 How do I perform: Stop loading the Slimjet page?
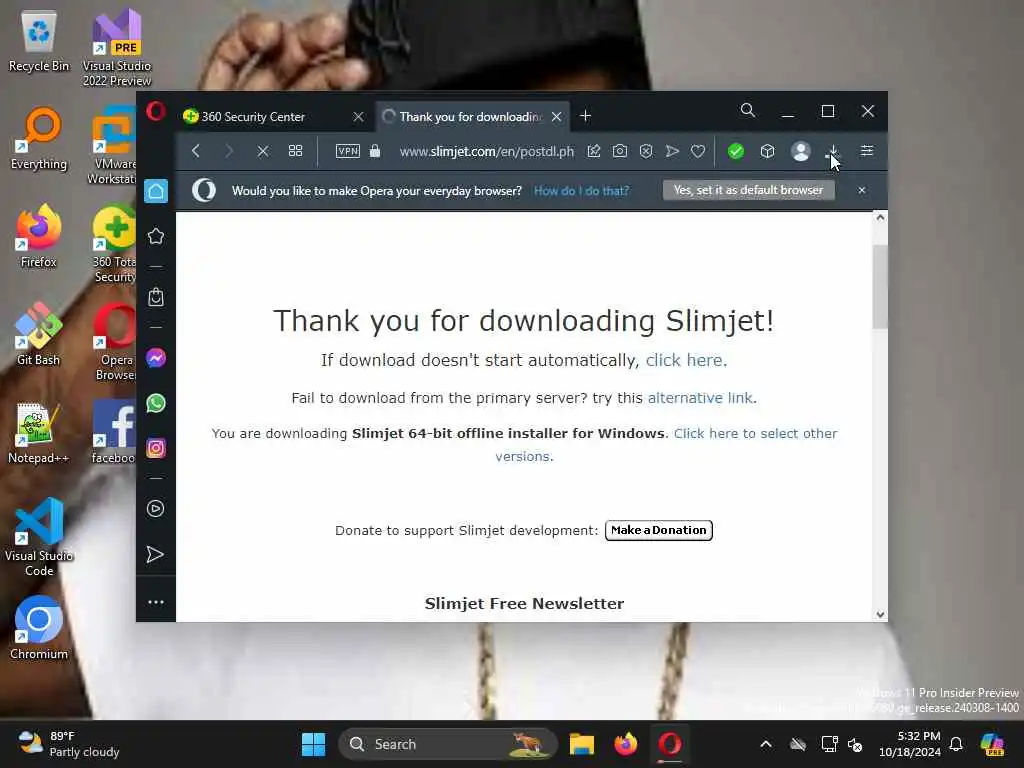(x=263, y=151)
